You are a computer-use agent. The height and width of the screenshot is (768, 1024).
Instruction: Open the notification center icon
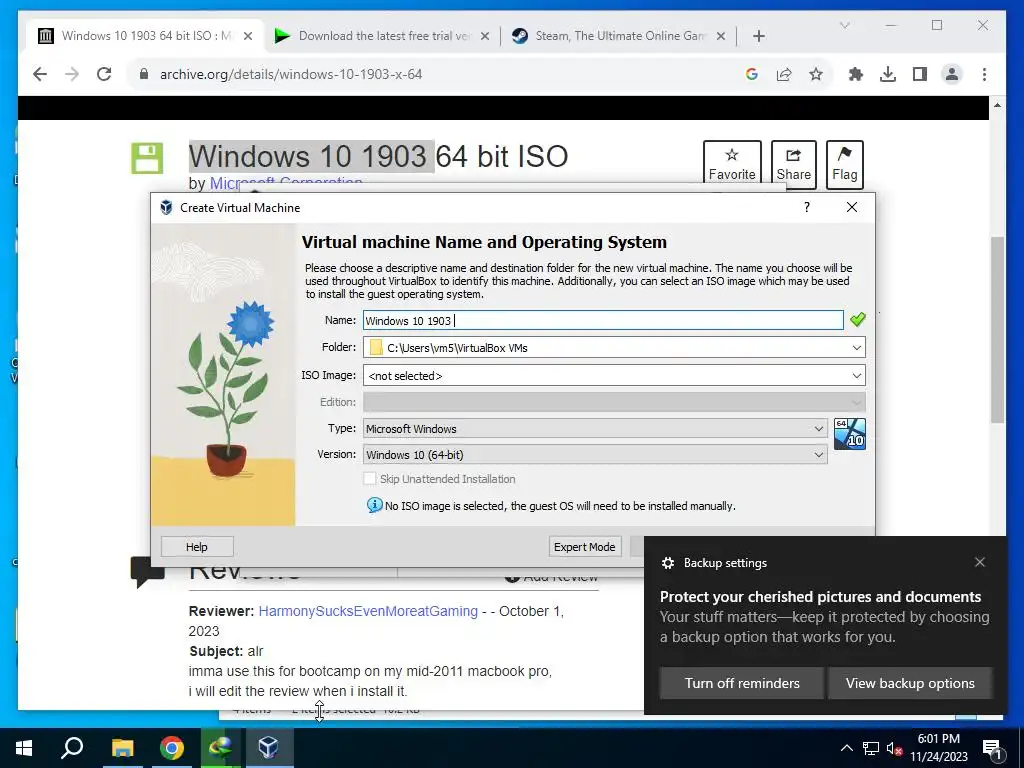pyautogui.click(x=993, y=749)
